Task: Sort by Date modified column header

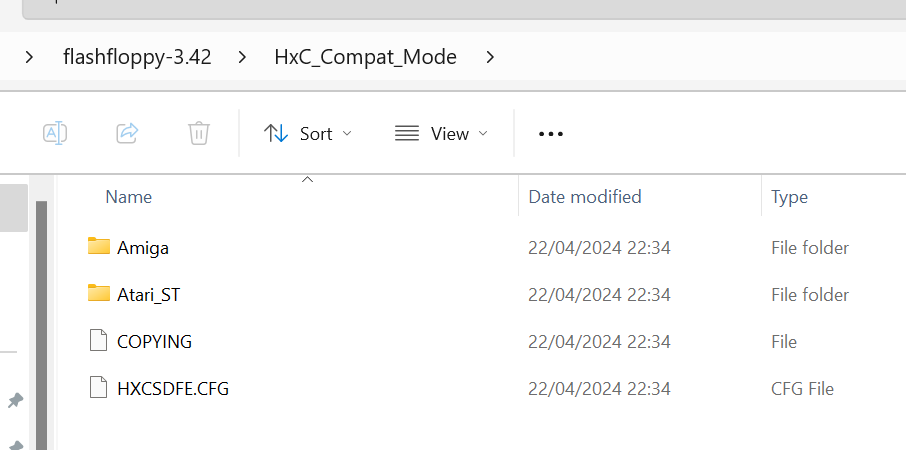Action: click(x=585, y=197)
